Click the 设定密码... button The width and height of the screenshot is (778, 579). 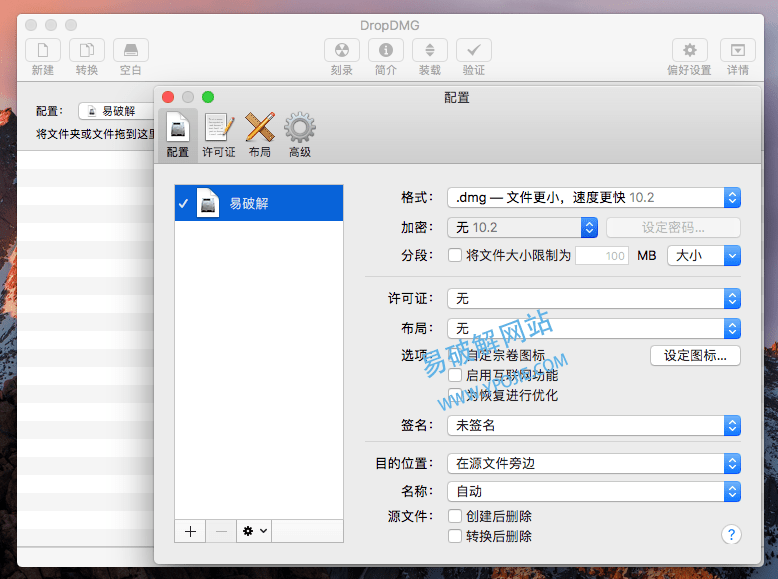coord(673,227)
